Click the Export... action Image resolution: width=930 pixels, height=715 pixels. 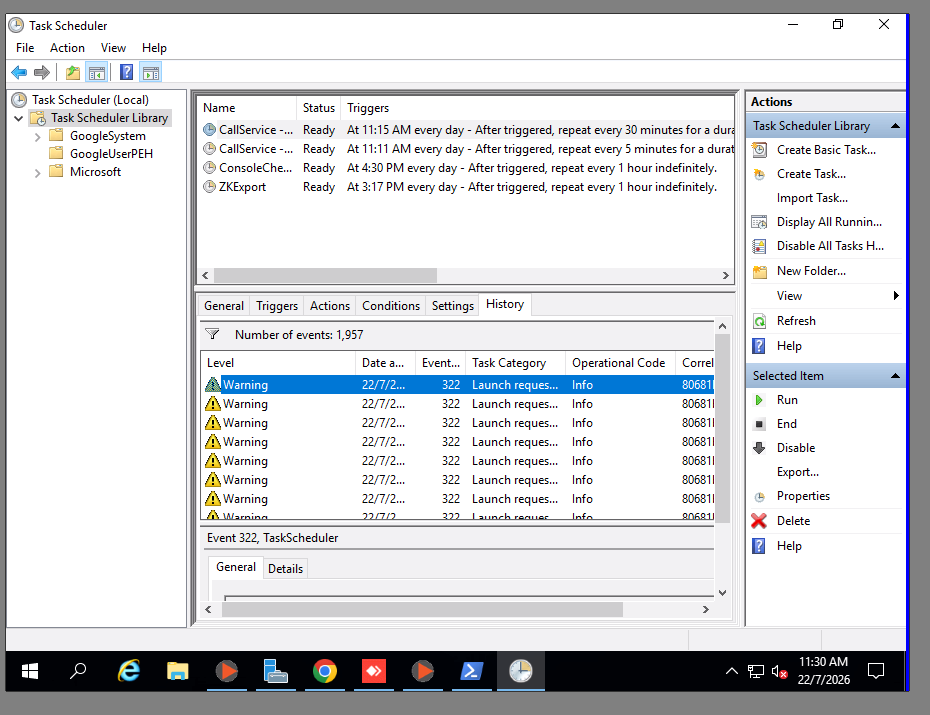[x=798, y=472]
